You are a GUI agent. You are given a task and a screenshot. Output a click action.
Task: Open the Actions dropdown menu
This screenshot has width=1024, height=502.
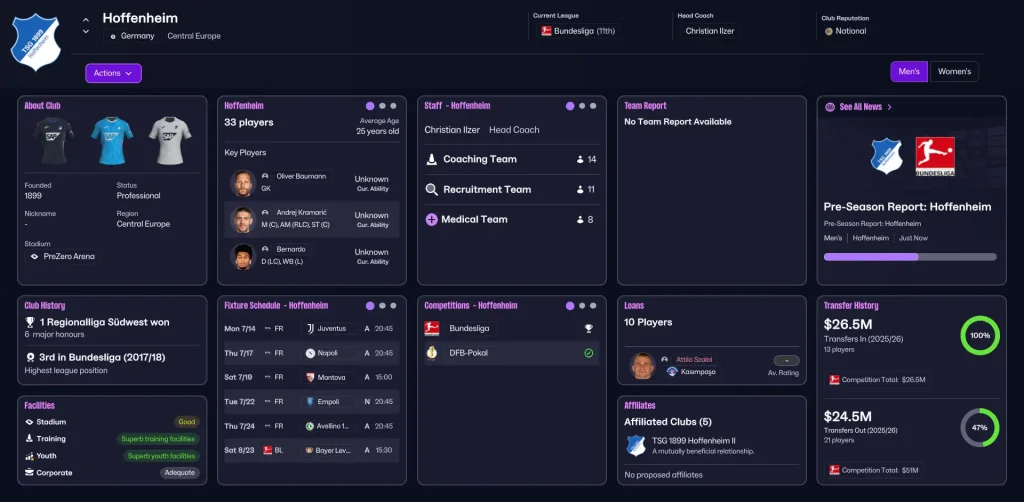(113, 73)
